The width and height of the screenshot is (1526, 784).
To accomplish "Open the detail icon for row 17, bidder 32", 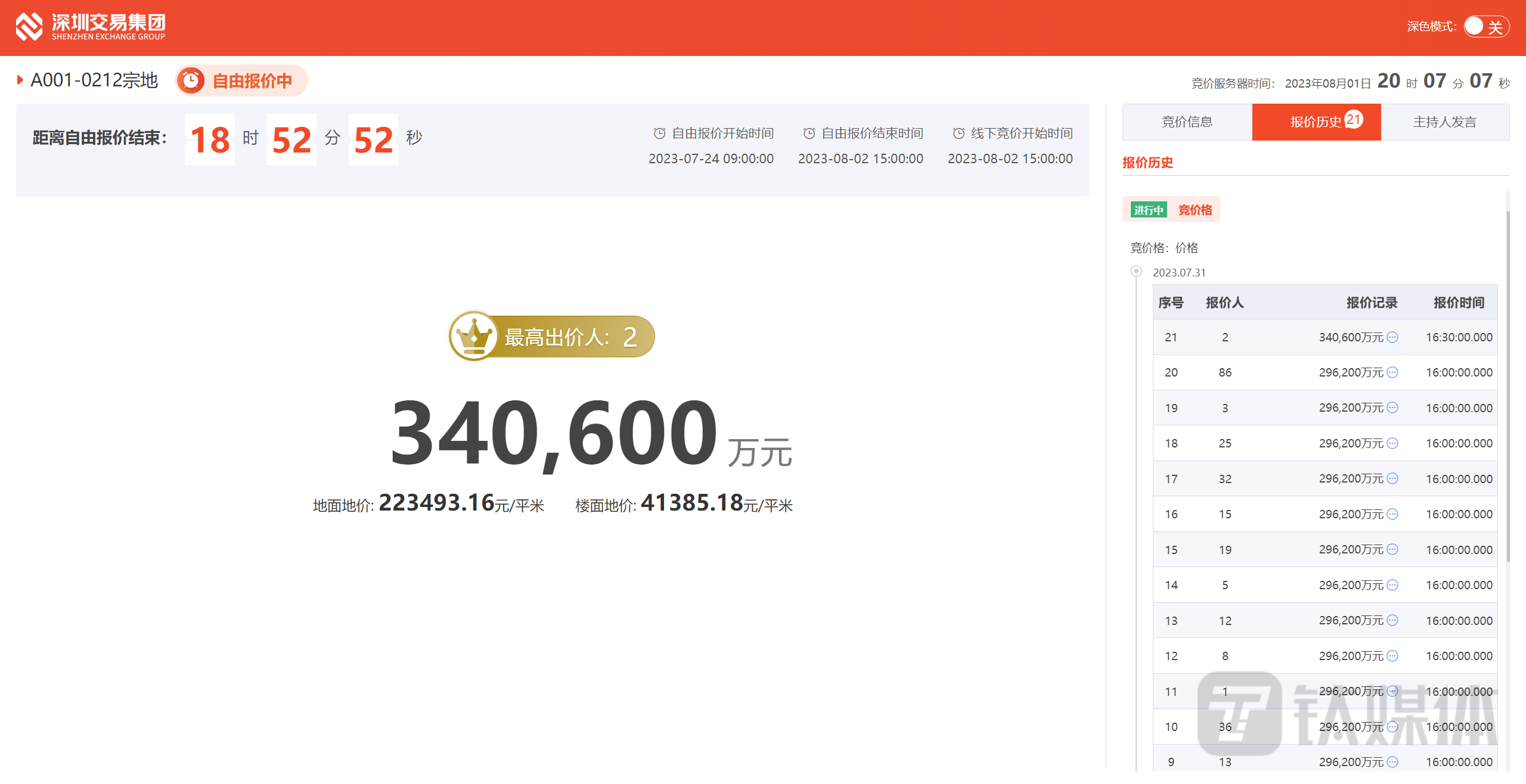I will coord(1392,478).
